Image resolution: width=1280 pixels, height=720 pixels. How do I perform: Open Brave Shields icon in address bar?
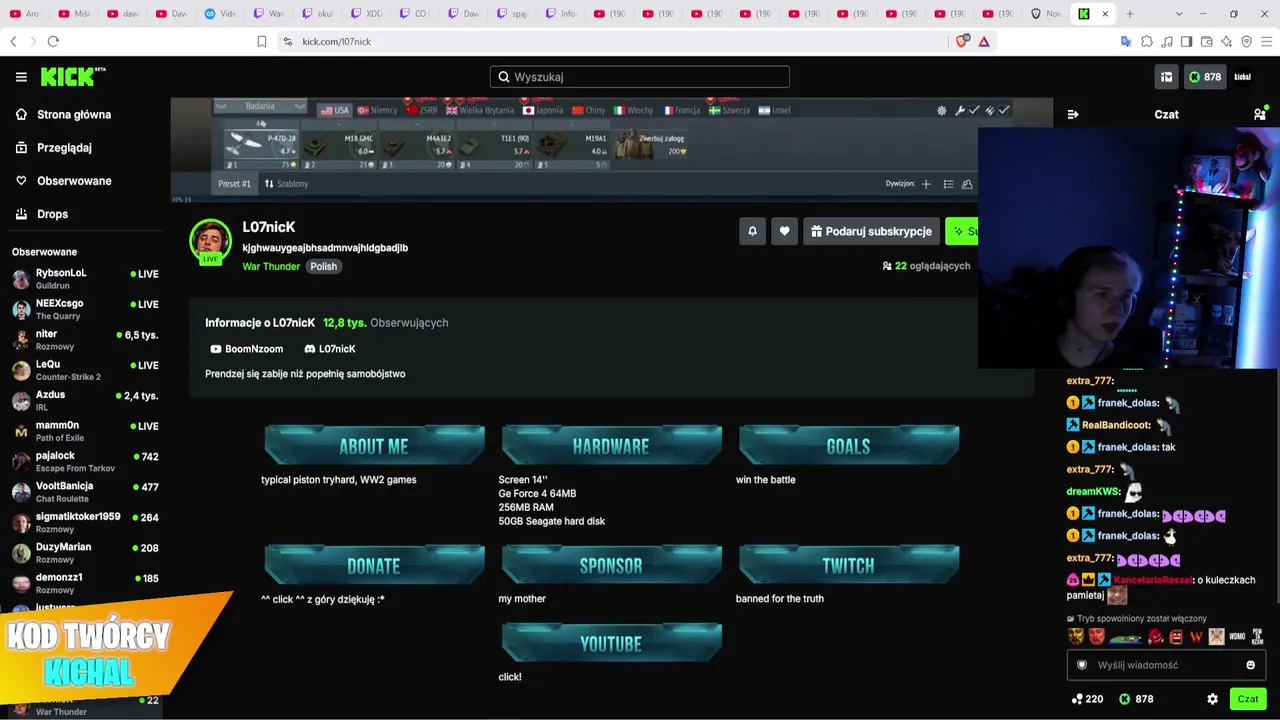(962, 41)
